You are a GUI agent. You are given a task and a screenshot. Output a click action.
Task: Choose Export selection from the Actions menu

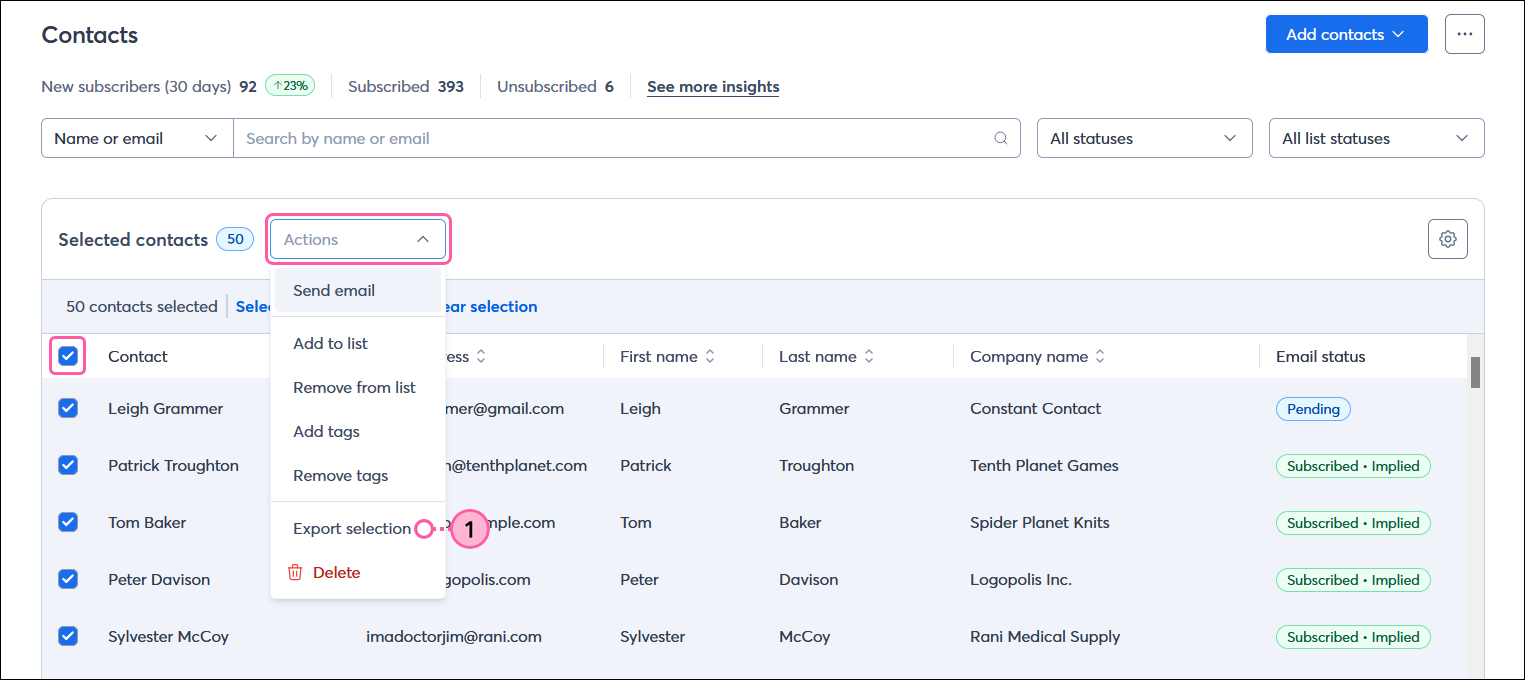[352, 527]
